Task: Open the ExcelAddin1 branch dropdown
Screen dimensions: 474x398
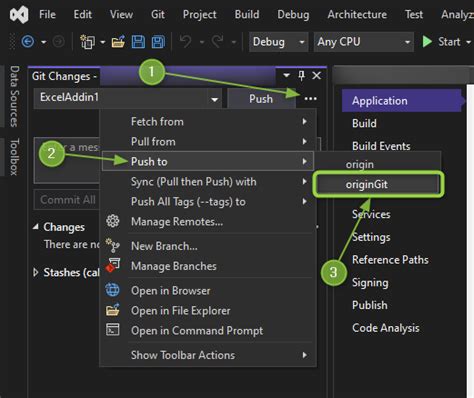Action: click(x=128, y=98)
